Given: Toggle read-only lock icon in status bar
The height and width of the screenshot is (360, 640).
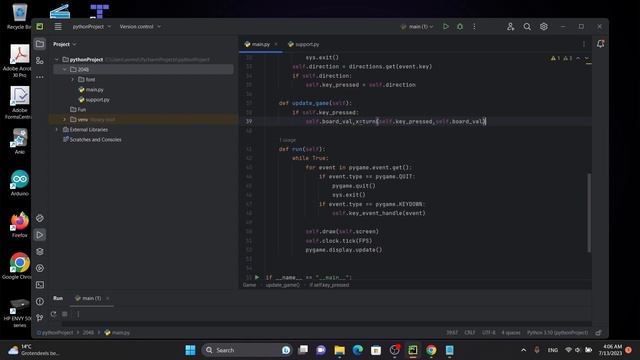Looking at the screenshot, I should click(x=598, y=333).
